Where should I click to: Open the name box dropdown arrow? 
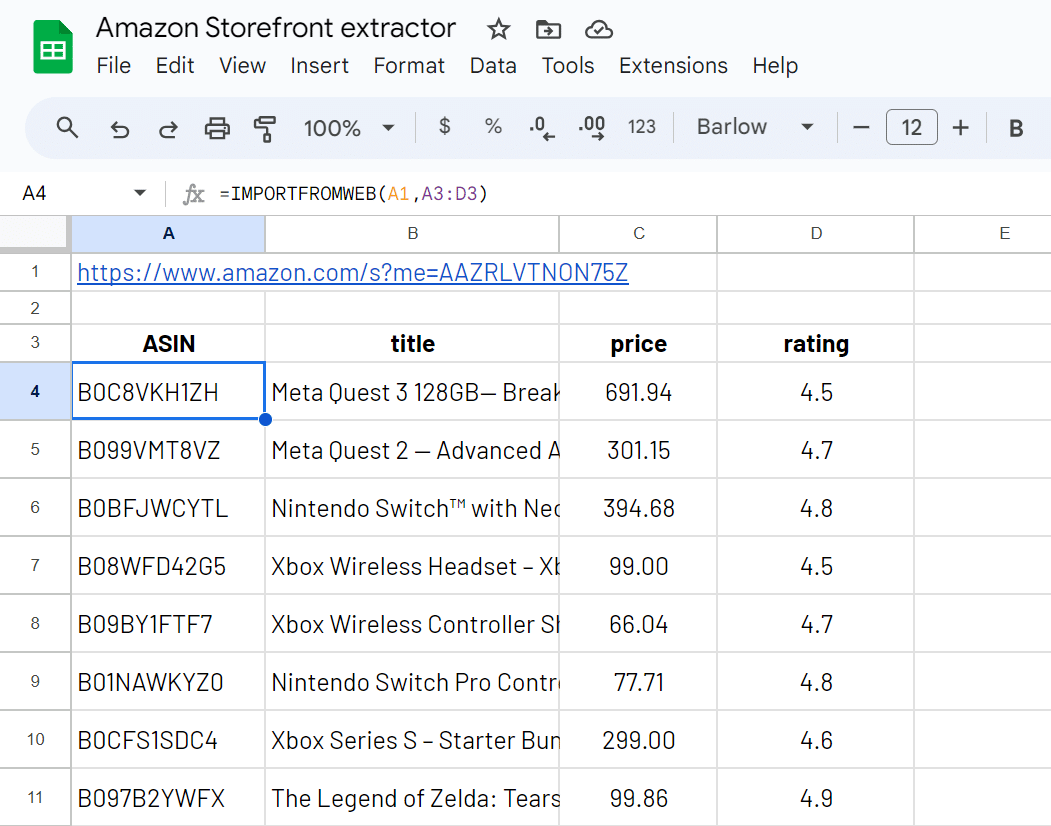click(x=139, y=193)
